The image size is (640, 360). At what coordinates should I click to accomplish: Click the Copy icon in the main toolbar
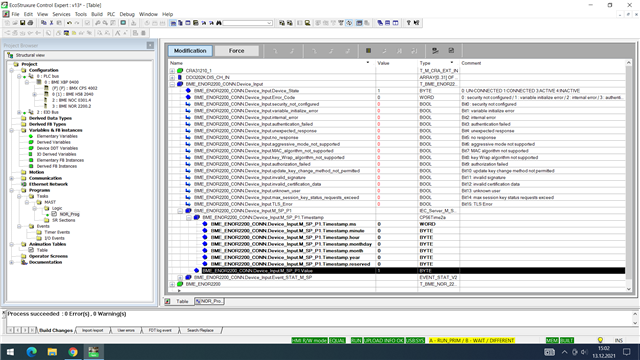44,23
